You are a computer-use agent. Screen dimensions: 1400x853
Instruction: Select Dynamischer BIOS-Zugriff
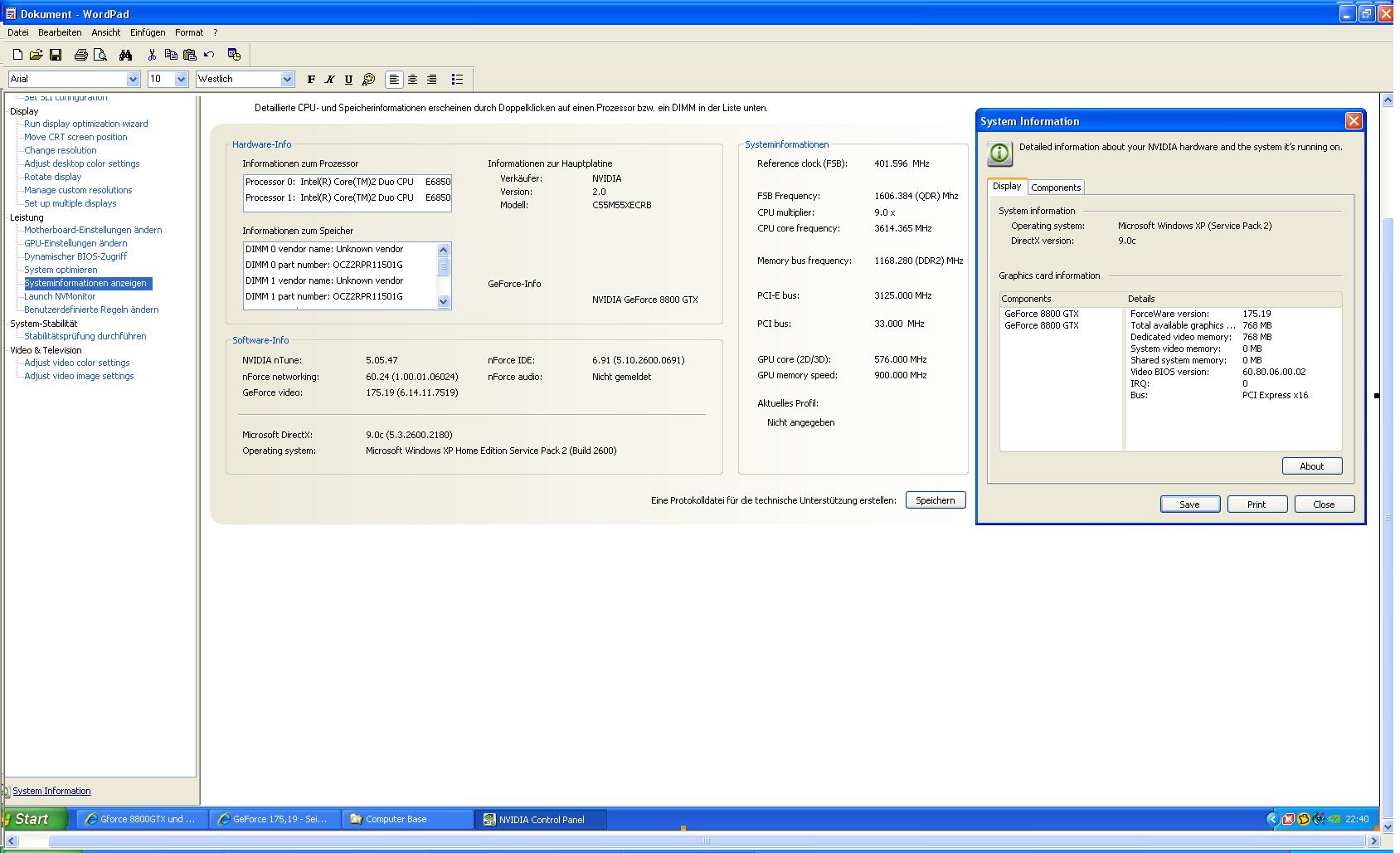click(x=75, y=256)
